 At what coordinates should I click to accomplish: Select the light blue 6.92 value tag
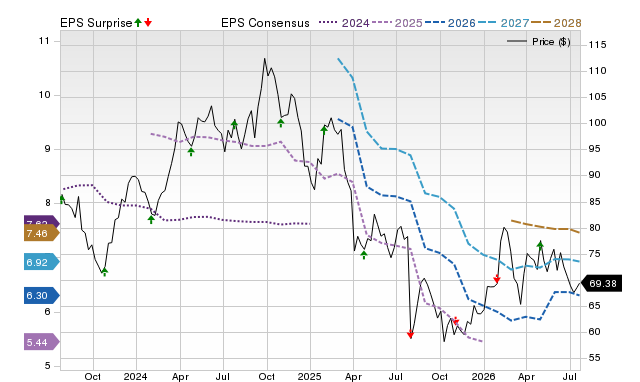click(42, 262)
